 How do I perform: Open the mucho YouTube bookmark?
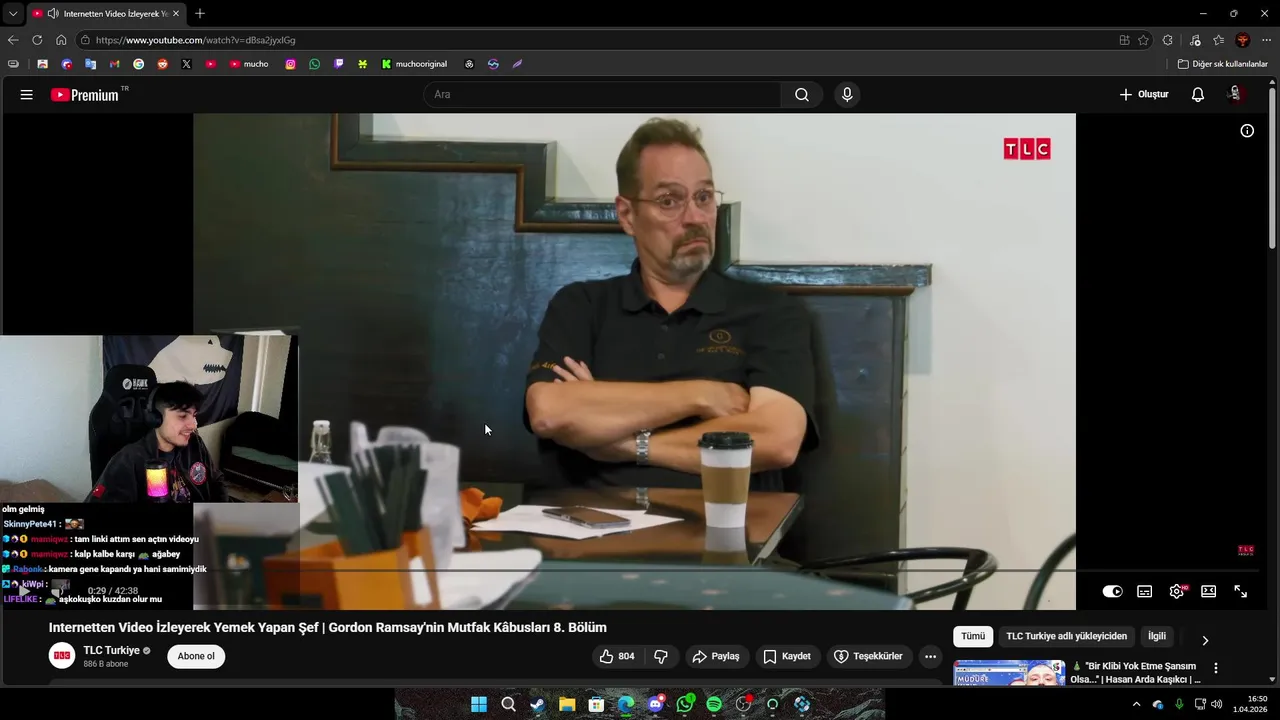coord(248,64)
